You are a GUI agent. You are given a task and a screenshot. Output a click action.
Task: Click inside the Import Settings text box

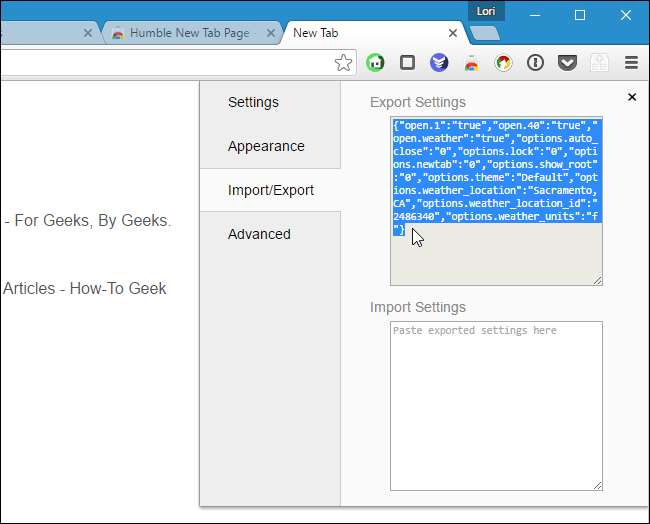click(496, 405)
